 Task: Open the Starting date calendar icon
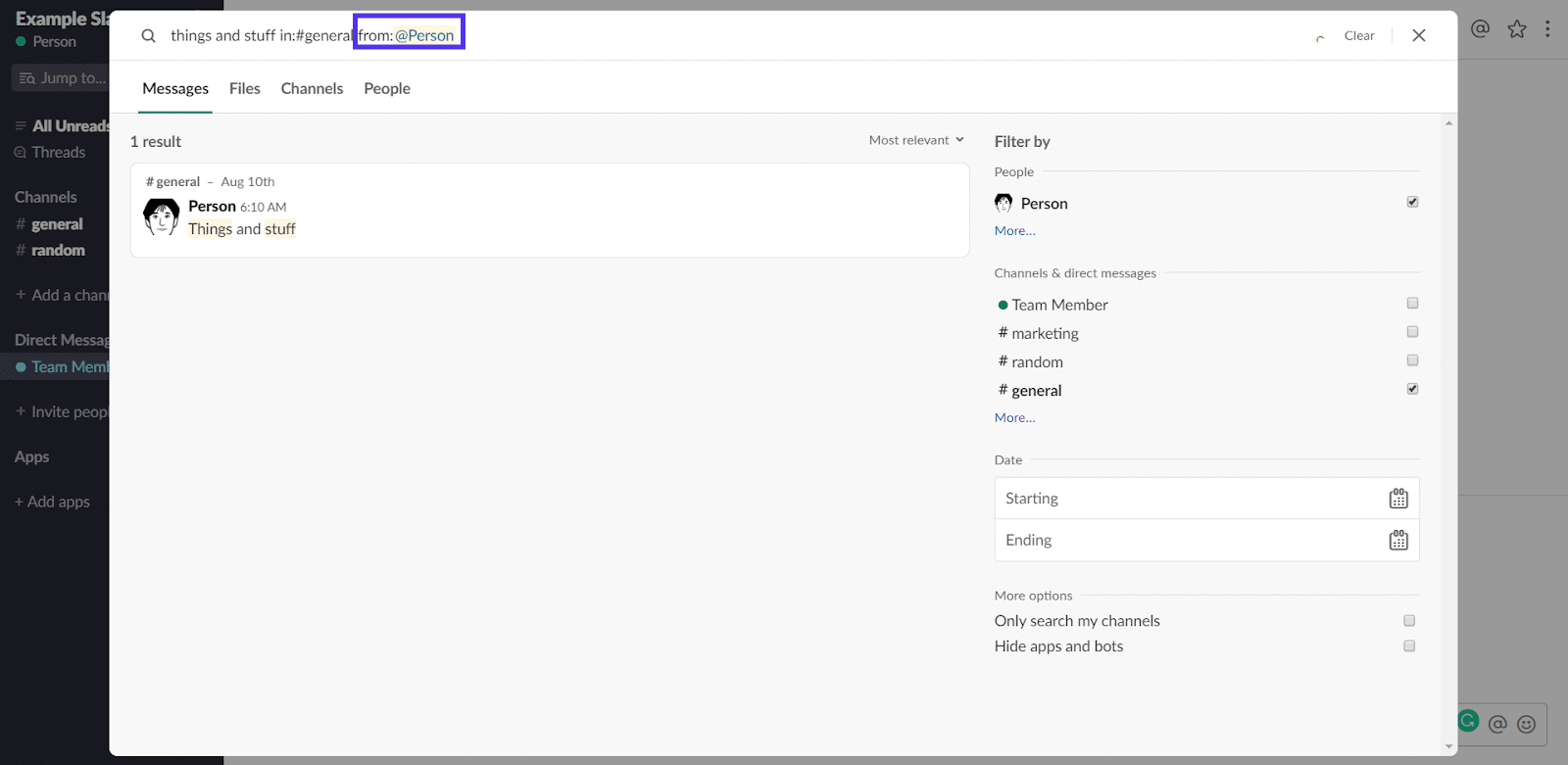(x=1397, y=499)
